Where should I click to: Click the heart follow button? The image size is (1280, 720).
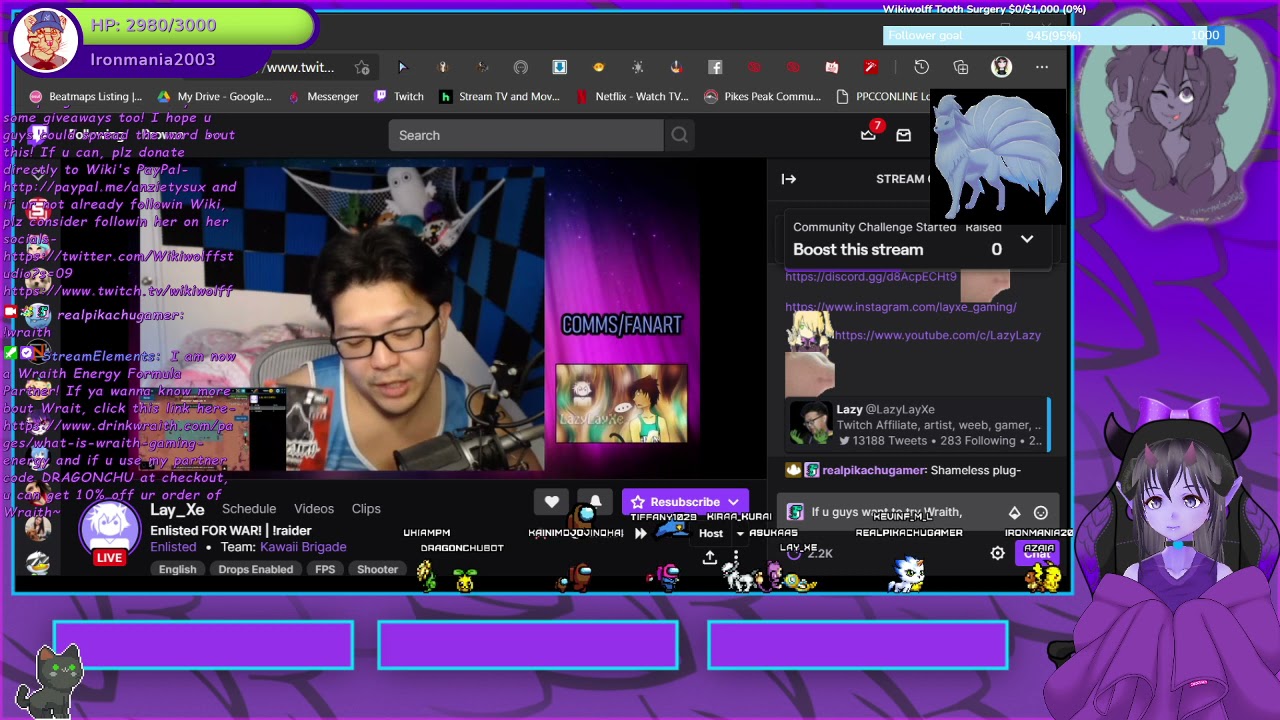552,502
